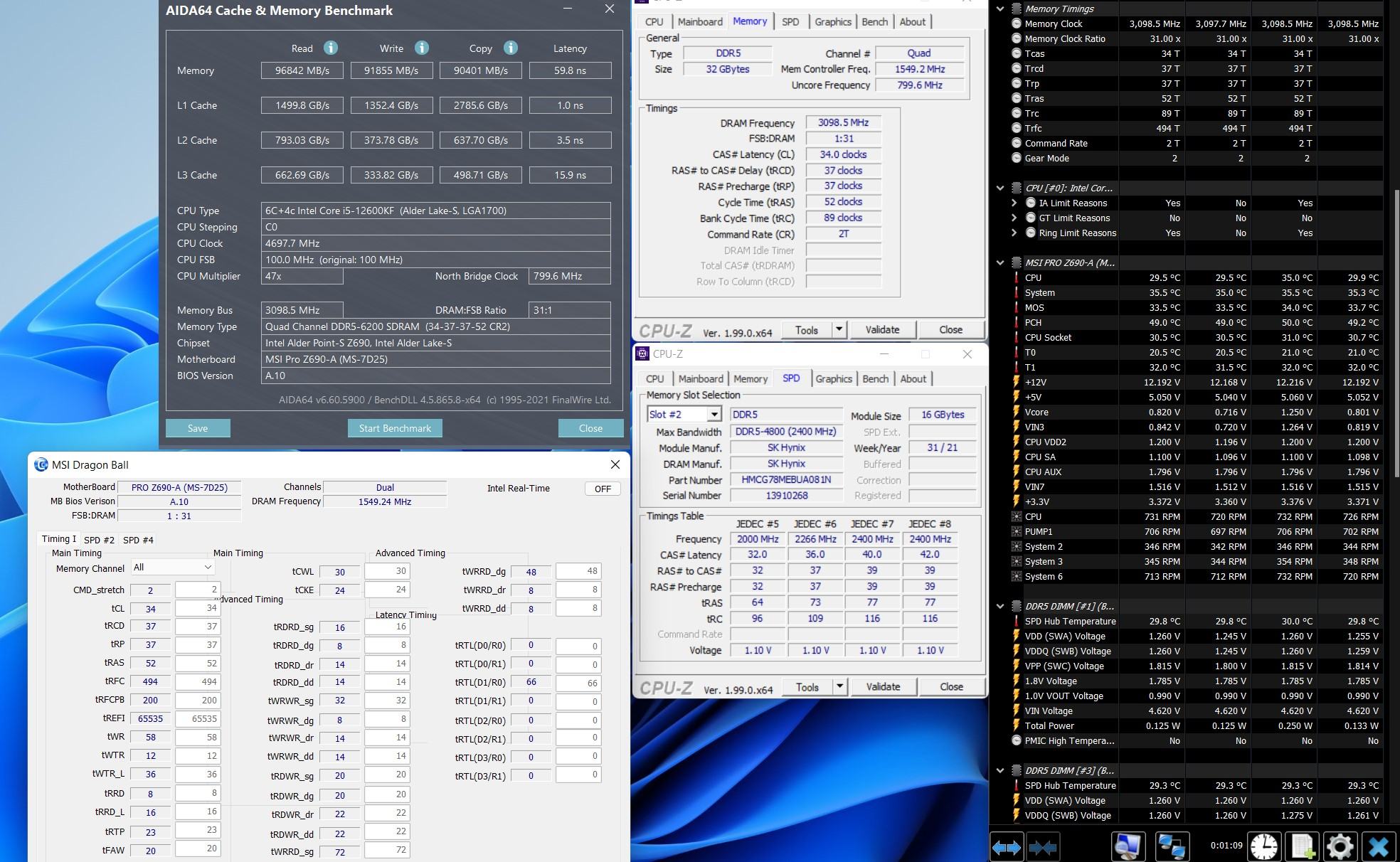This screenshot has width=1400, height=862.
Task: Expand Ring Limit Reasons row
Action: 1014,233
